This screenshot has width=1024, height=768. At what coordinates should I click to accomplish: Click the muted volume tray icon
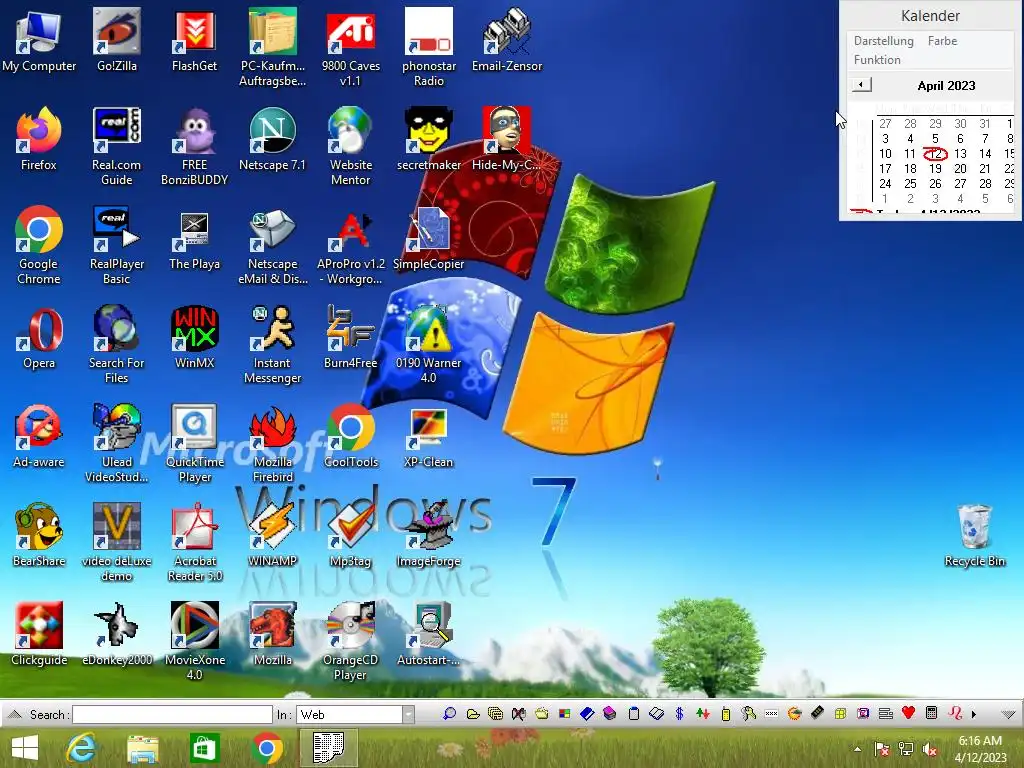[x=930, y=749]
